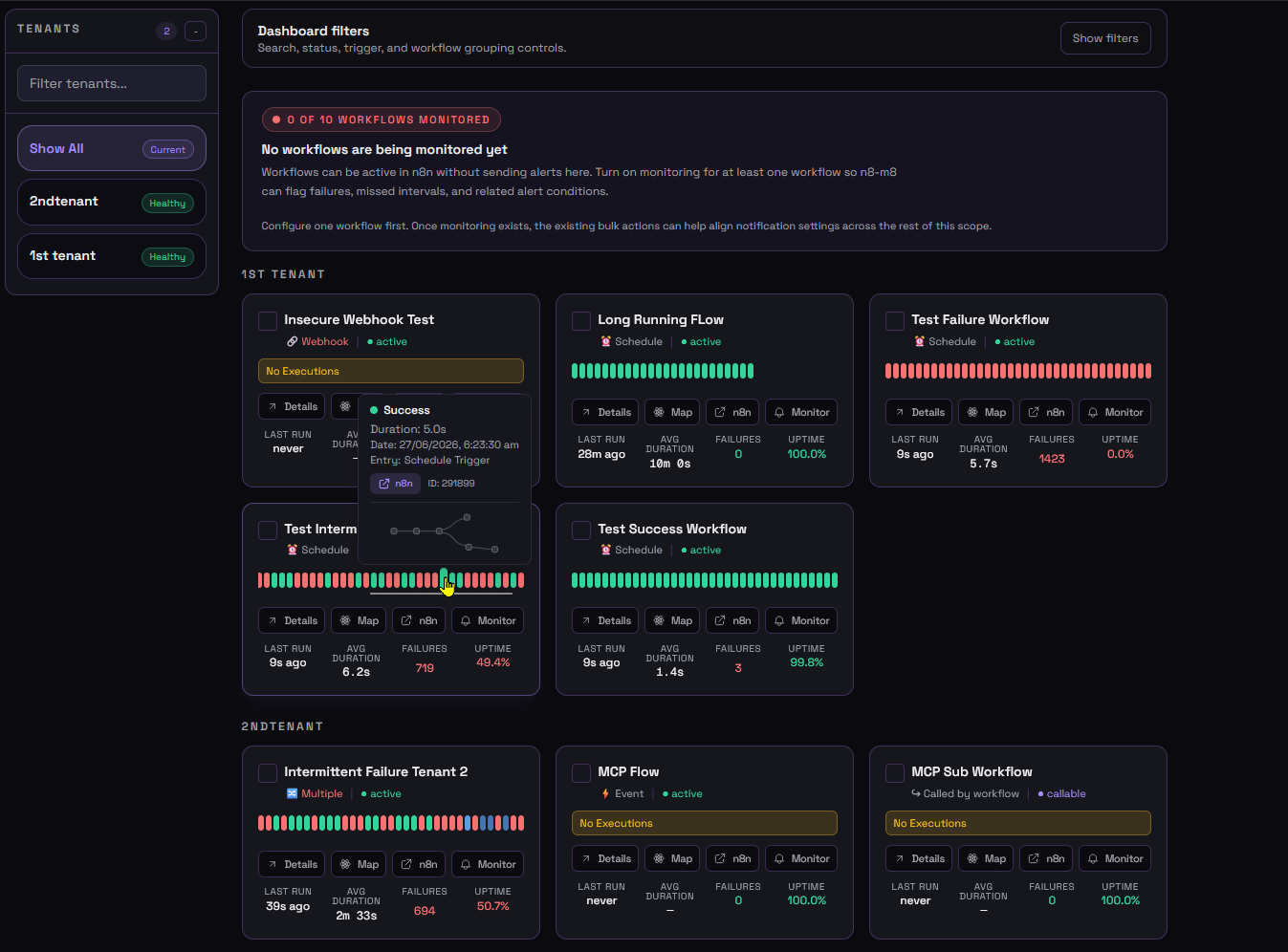The height and width of the screenshot is (952, 1288).
Task: Select checkbox for Long Running FLow
Action: point(581,321)
